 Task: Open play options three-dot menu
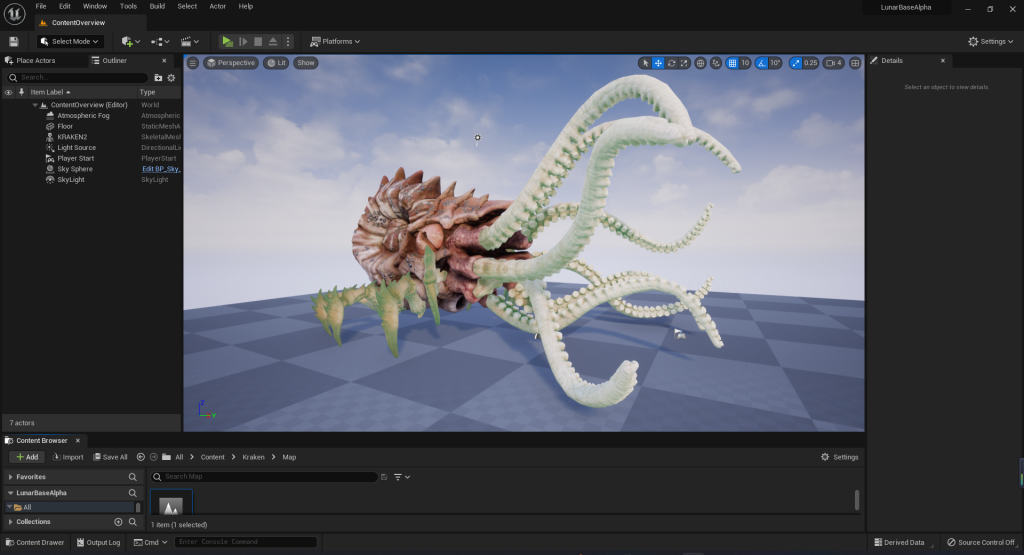pos(287,41)
